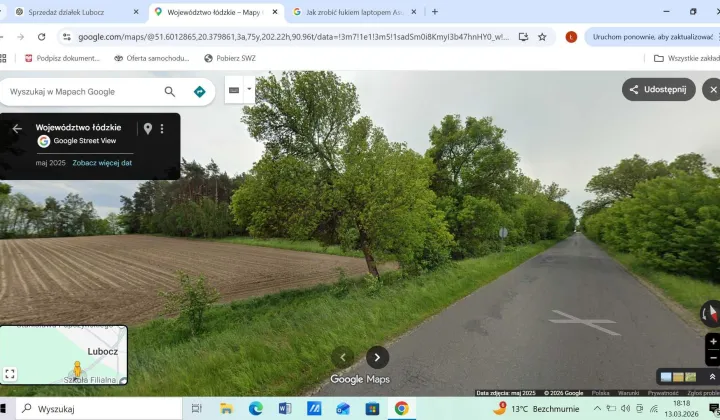Viewport: 720px width, 420px height.
Task: Click the Warunki link in footer
Action: 628,393
